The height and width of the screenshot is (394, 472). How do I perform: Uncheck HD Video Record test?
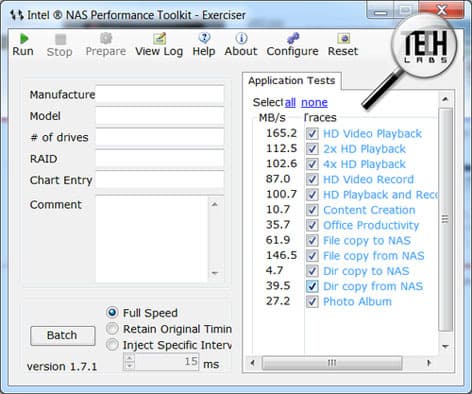coord(312,179)
